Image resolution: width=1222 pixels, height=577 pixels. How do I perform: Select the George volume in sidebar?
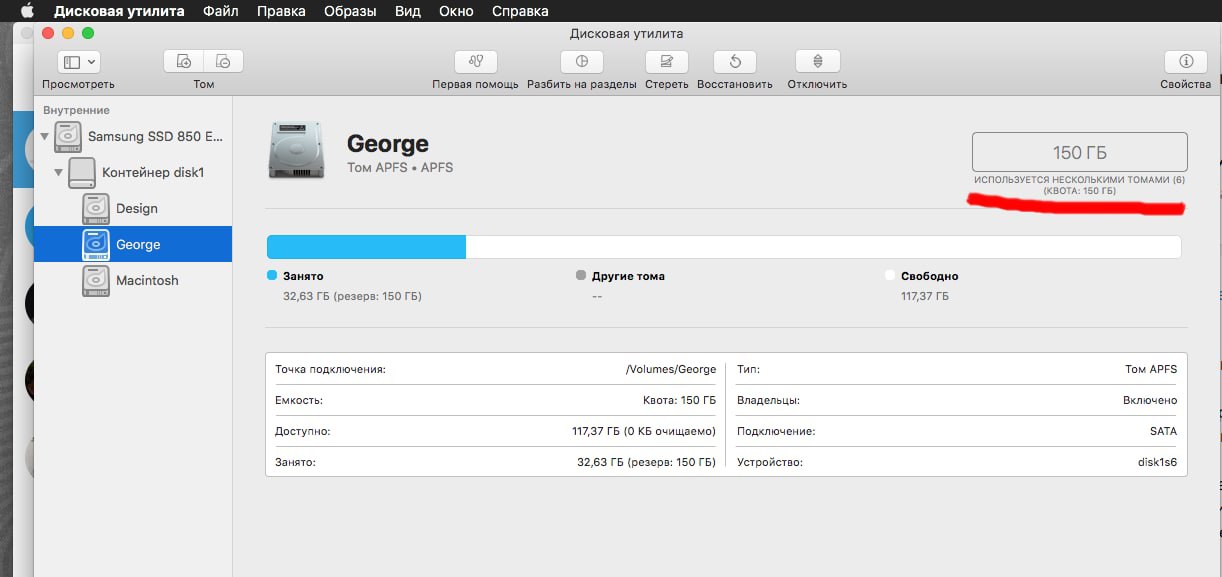[133, 244]
